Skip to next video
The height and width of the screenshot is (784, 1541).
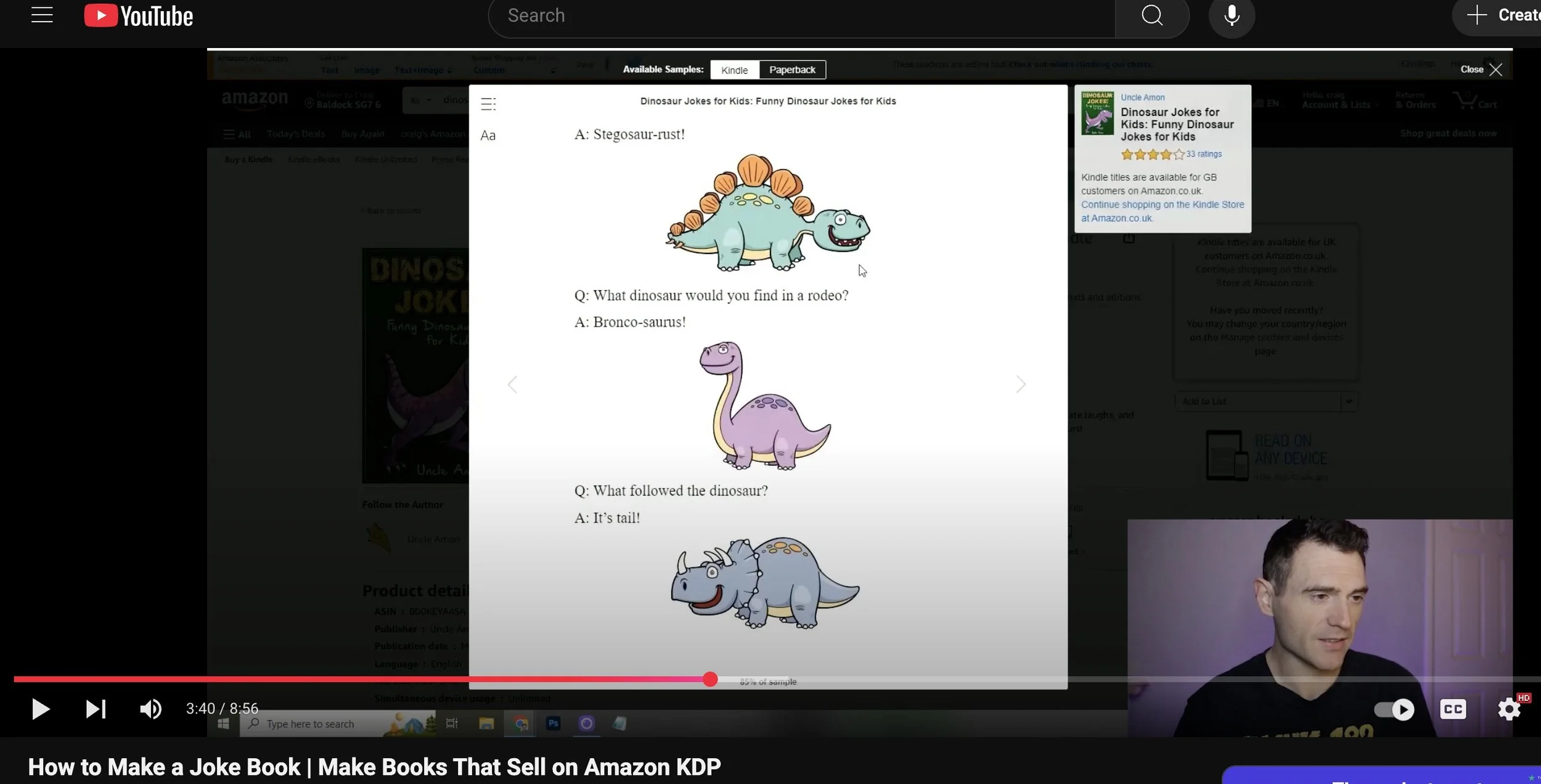coord(96,709)
